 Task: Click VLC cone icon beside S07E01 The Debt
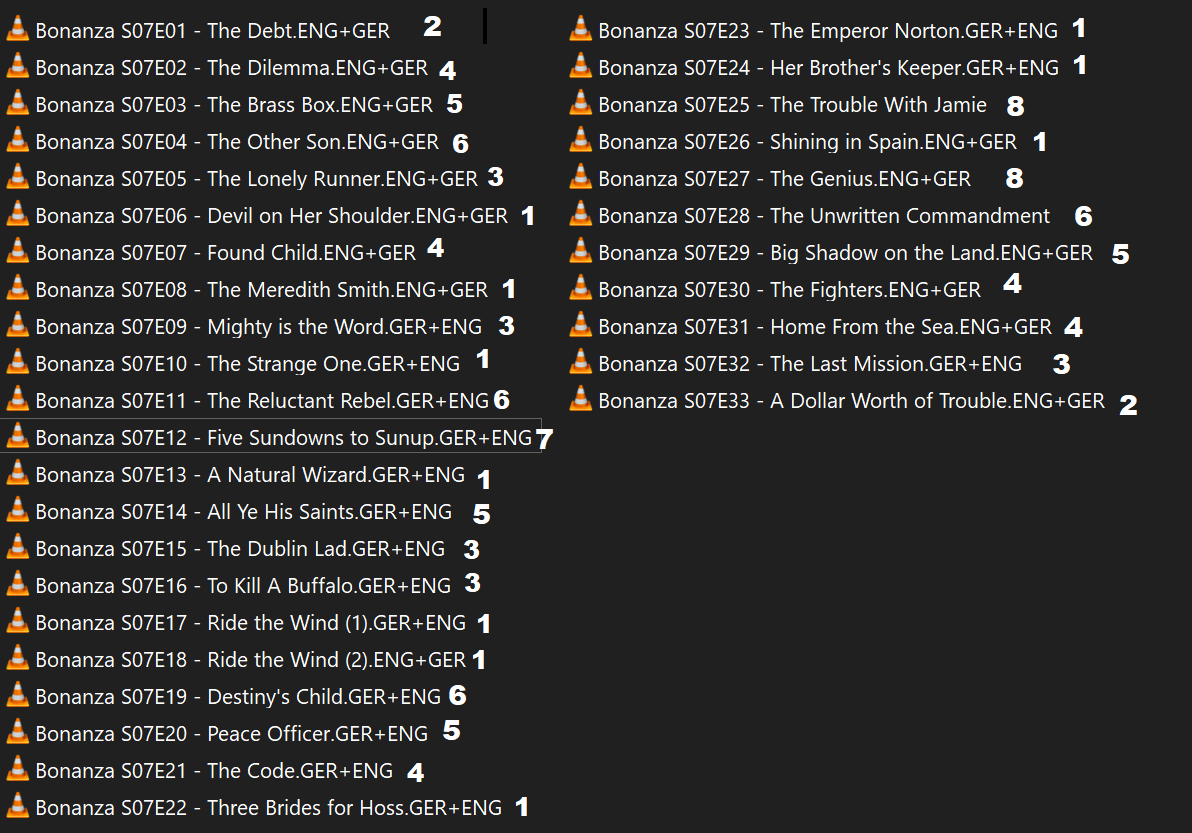tap(17, 29)
